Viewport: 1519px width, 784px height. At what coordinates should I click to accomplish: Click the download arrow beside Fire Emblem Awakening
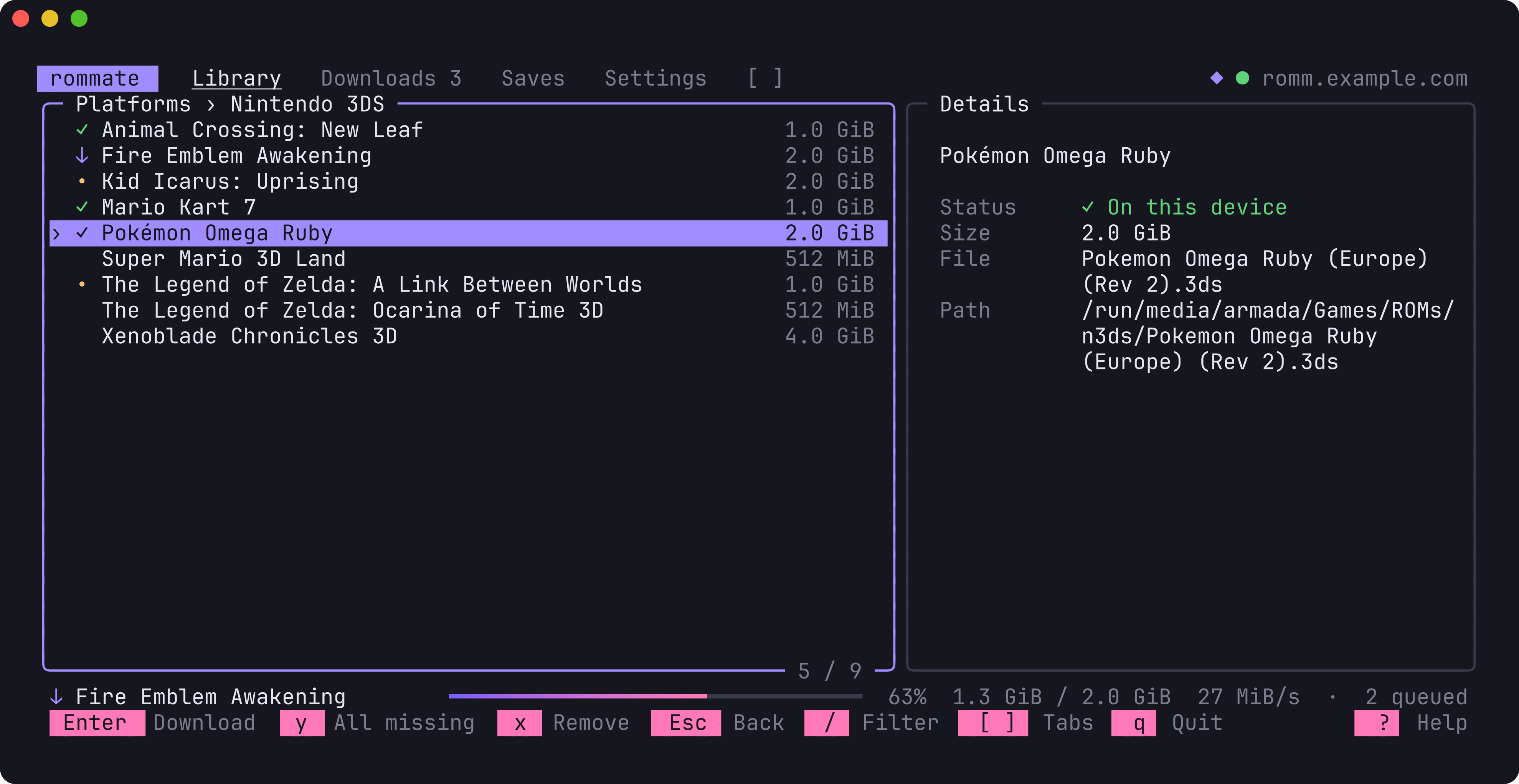pyautogui.click(x=82, y=156)
